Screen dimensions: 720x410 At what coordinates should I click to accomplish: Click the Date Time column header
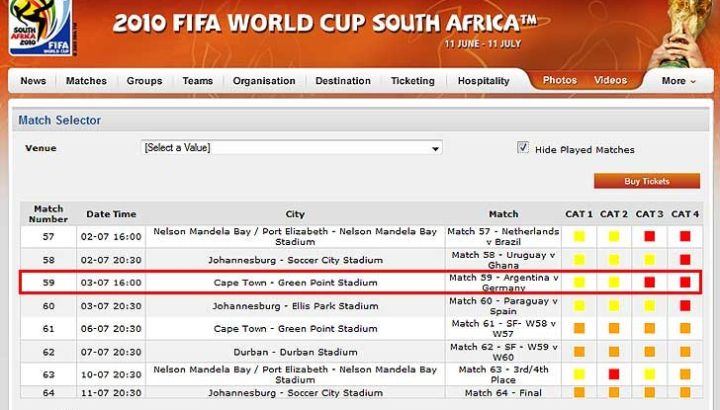(x=111, y=214)
